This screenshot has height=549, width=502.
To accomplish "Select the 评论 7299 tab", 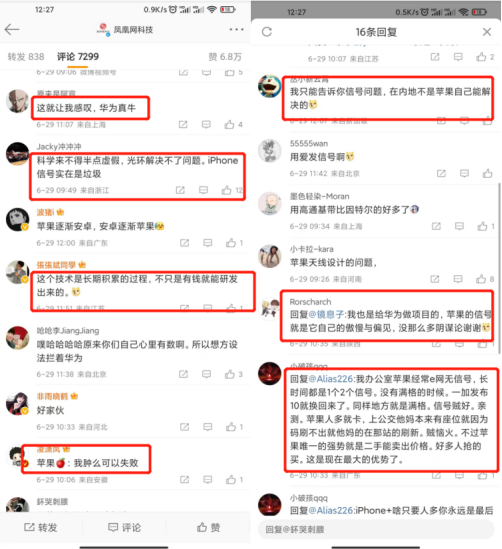I will [78, 57].
